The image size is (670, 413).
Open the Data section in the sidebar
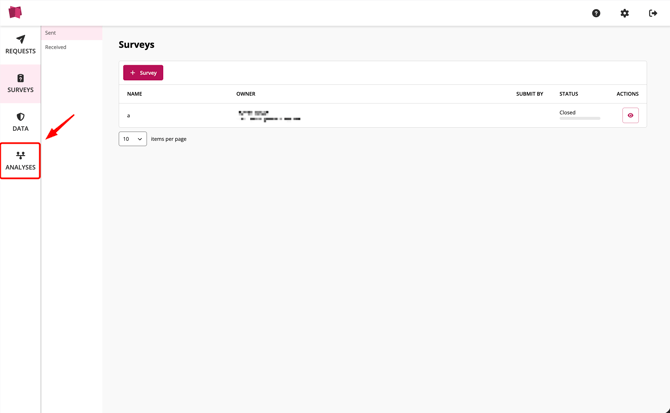[20, 122]
